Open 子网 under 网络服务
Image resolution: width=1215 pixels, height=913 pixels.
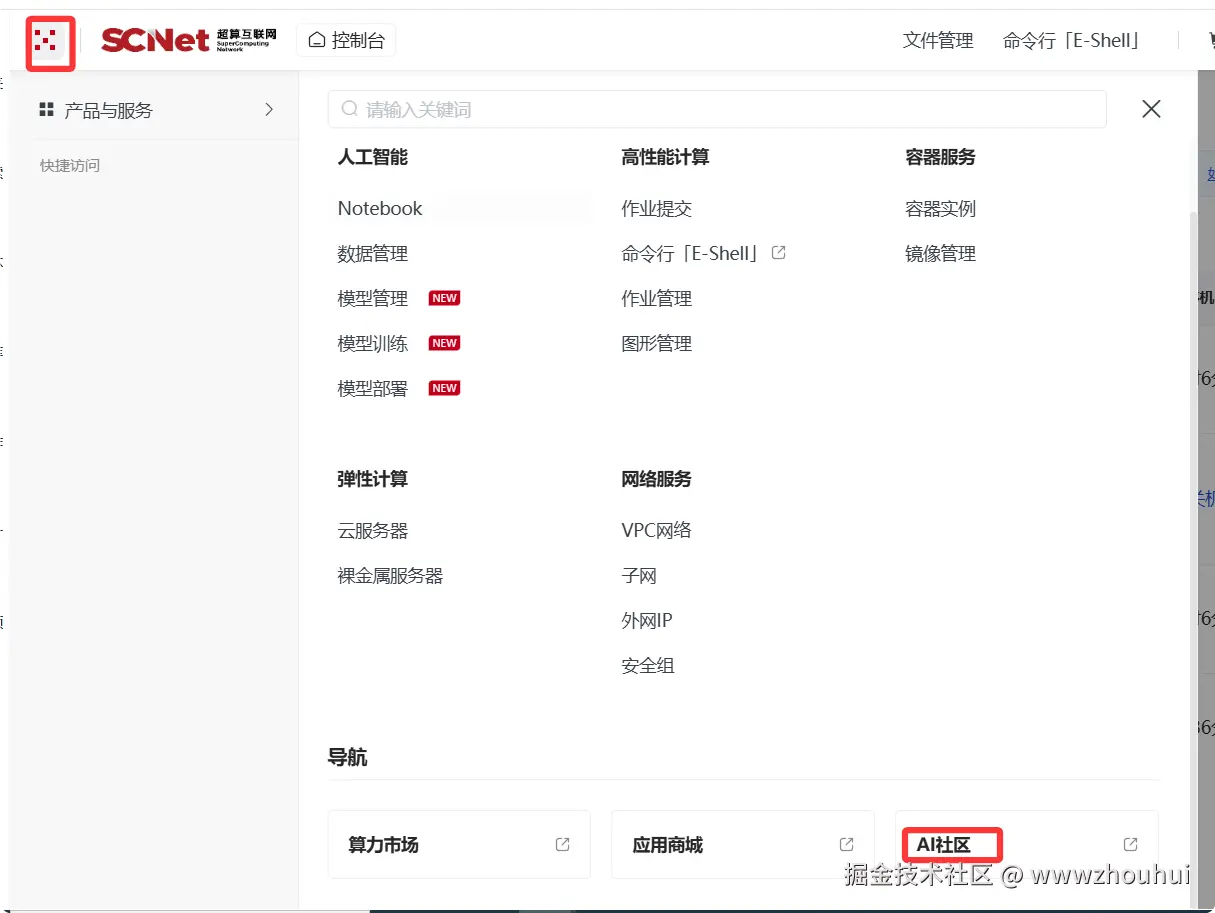(639, 575)
